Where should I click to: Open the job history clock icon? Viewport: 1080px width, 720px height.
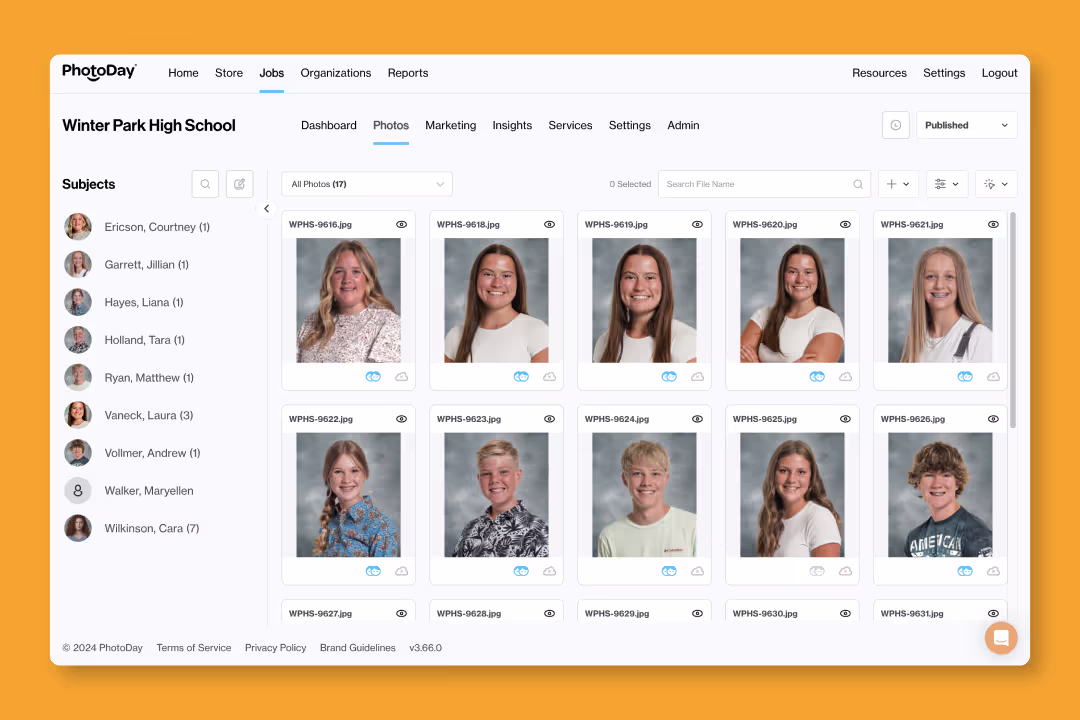pos(895,125)
